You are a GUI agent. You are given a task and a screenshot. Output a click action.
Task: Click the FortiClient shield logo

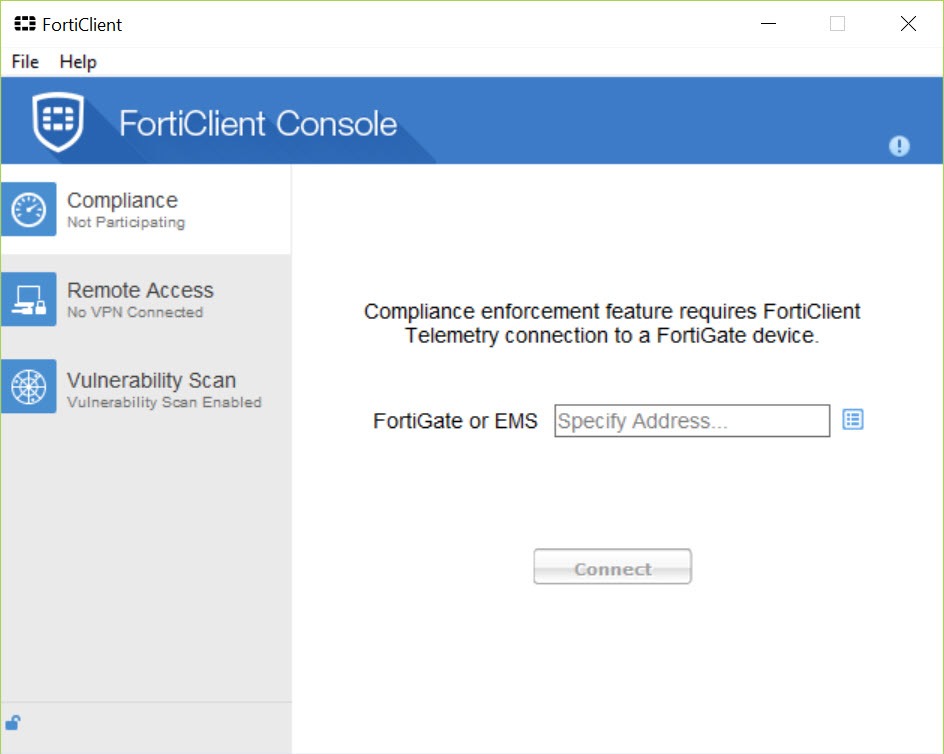[x=58, y=122]
